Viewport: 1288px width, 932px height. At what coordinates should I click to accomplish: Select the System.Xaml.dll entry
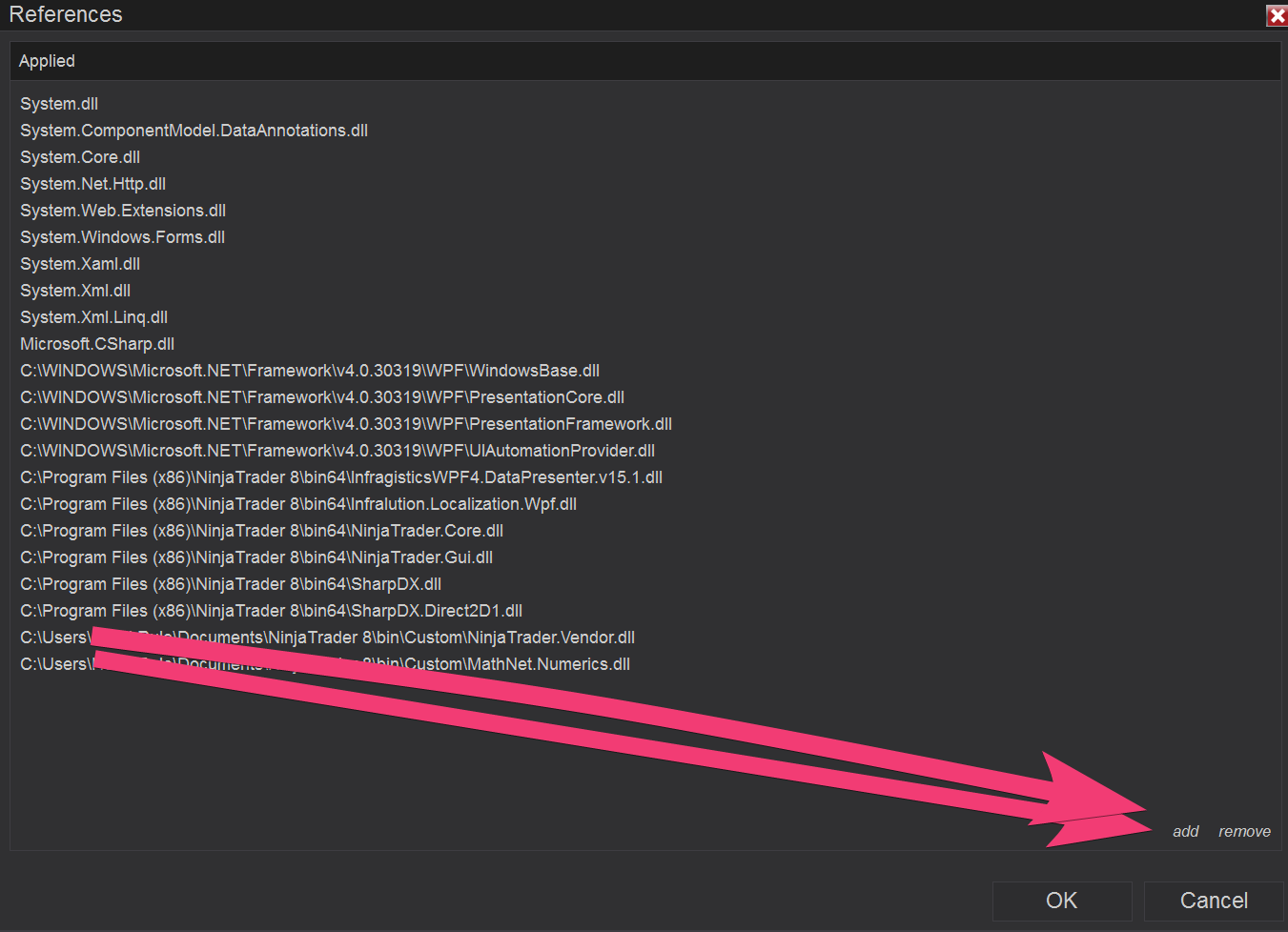click(80, 264)
